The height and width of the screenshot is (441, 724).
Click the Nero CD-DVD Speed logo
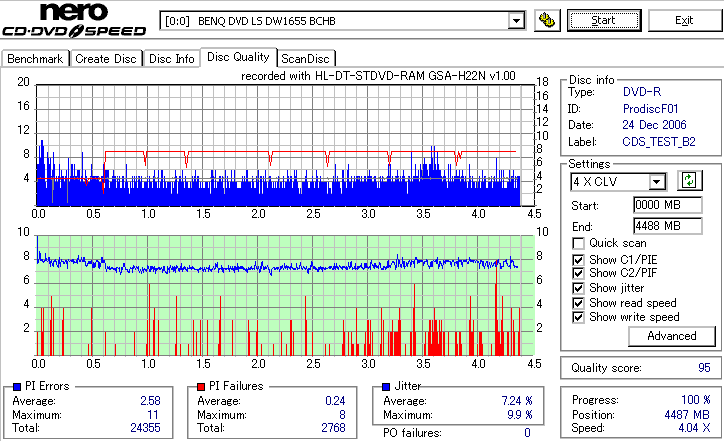74,20
